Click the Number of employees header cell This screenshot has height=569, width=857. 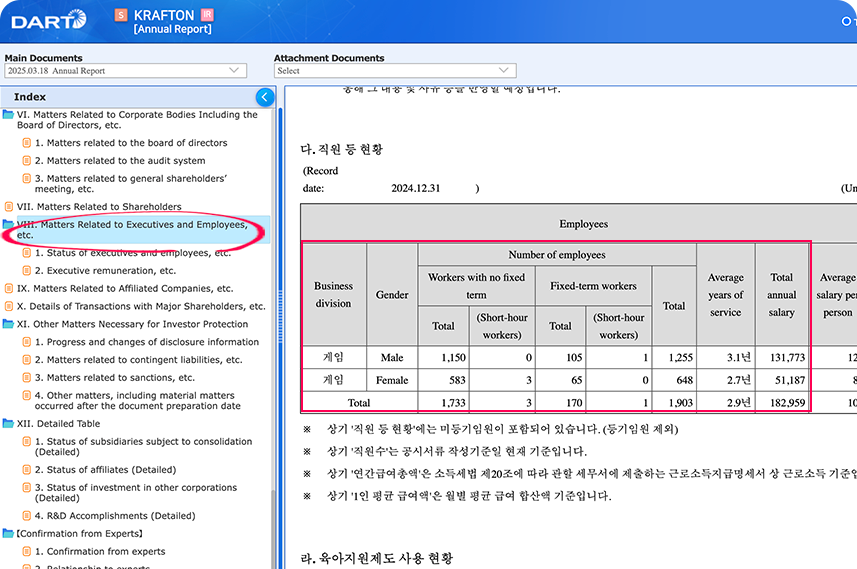[x=557, y=255]
